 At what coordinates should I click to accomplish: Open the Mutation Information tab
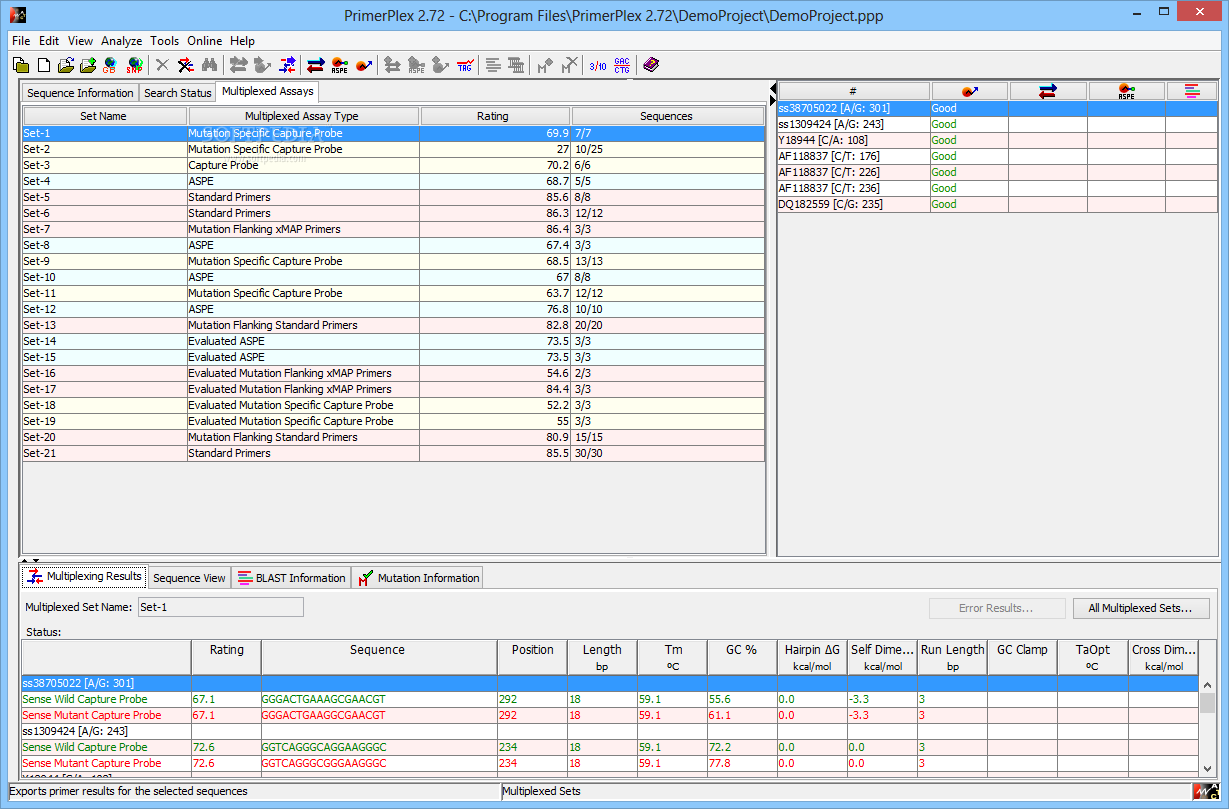tap(418, 578)
